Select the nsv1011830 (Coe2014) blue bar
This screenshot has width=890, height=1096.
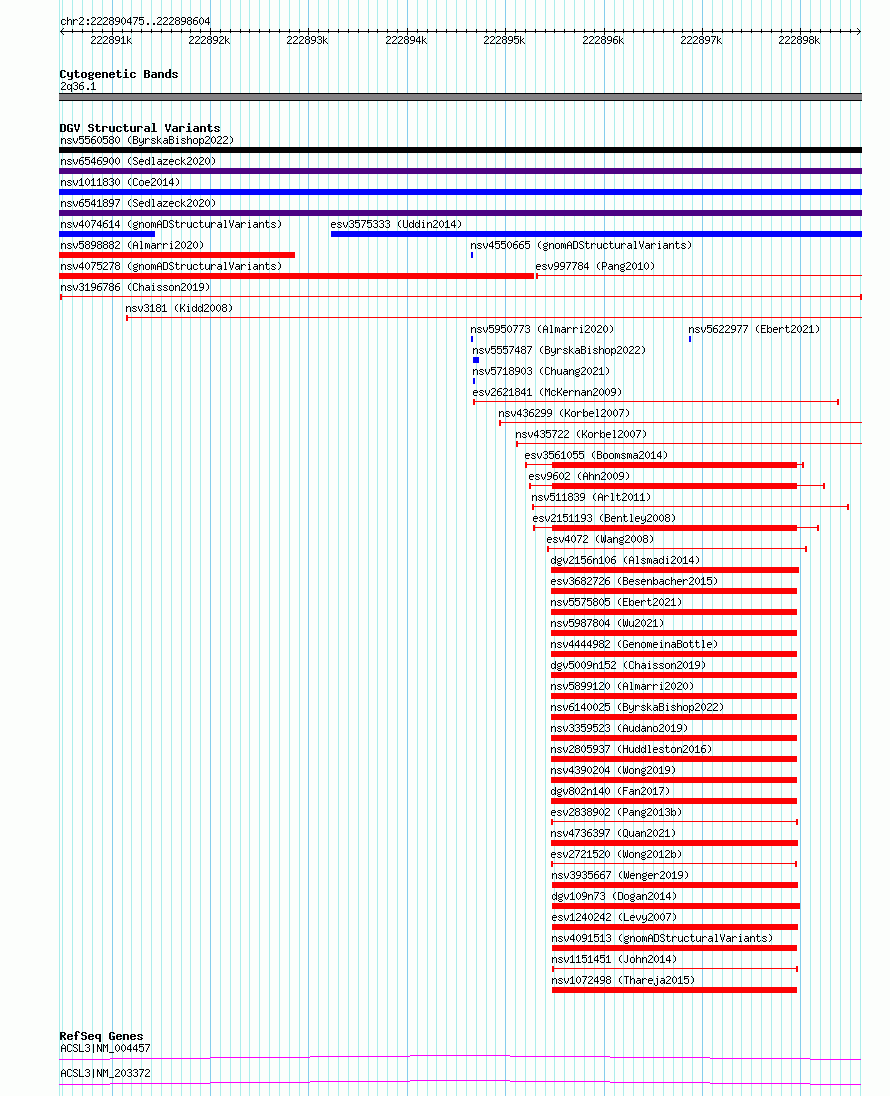tap(460, 192)
